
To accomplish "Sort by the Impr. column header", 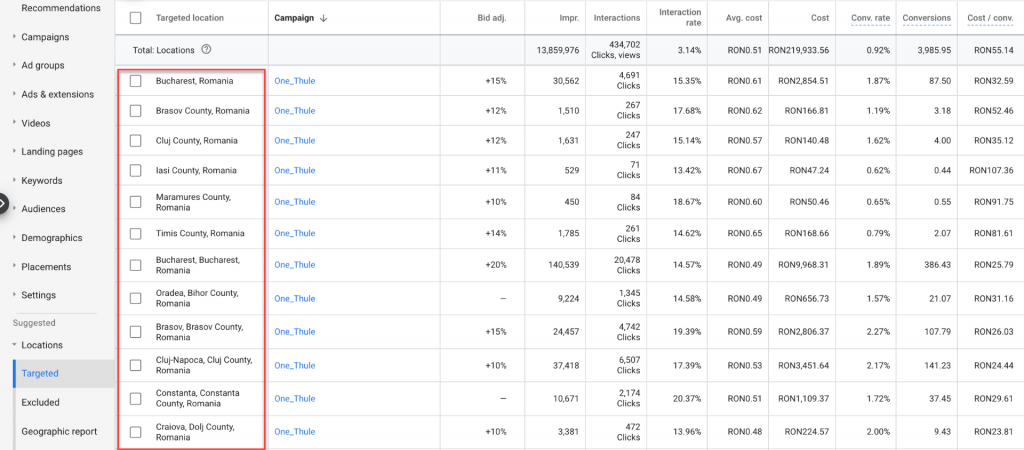I will 565,18.
